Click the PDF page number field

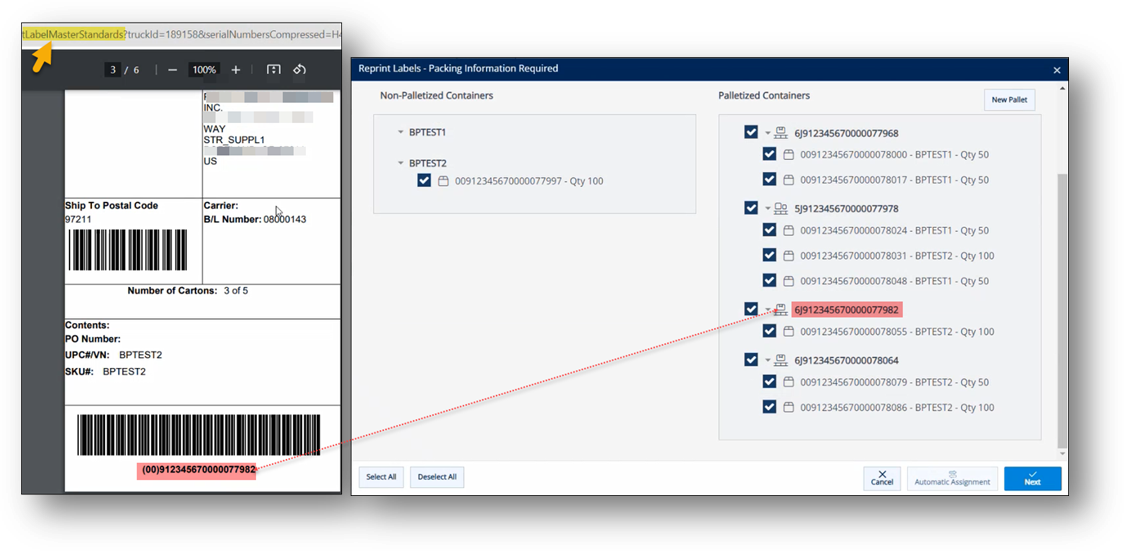tap(114, 70)
